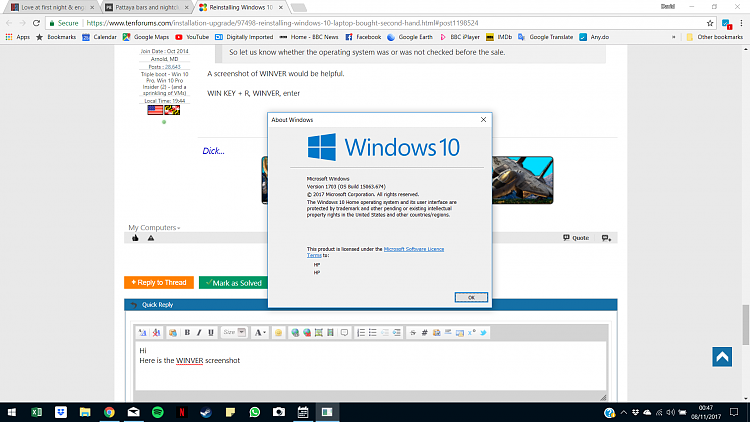This screenshot has width=750, height=422.
Task: Click the insert video filmstrip icon
Action: pyautogui.click(x=330, y=333)
